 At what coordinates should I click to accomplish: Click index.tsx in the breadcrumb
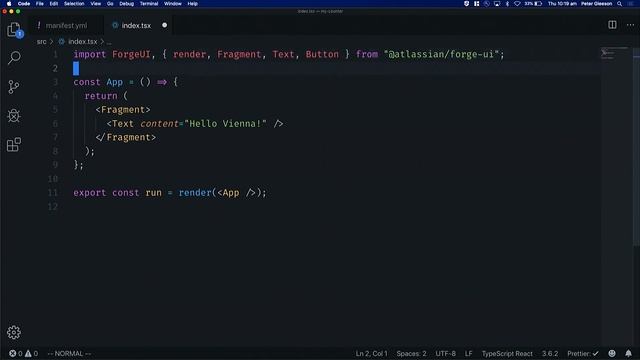[82, 42]
